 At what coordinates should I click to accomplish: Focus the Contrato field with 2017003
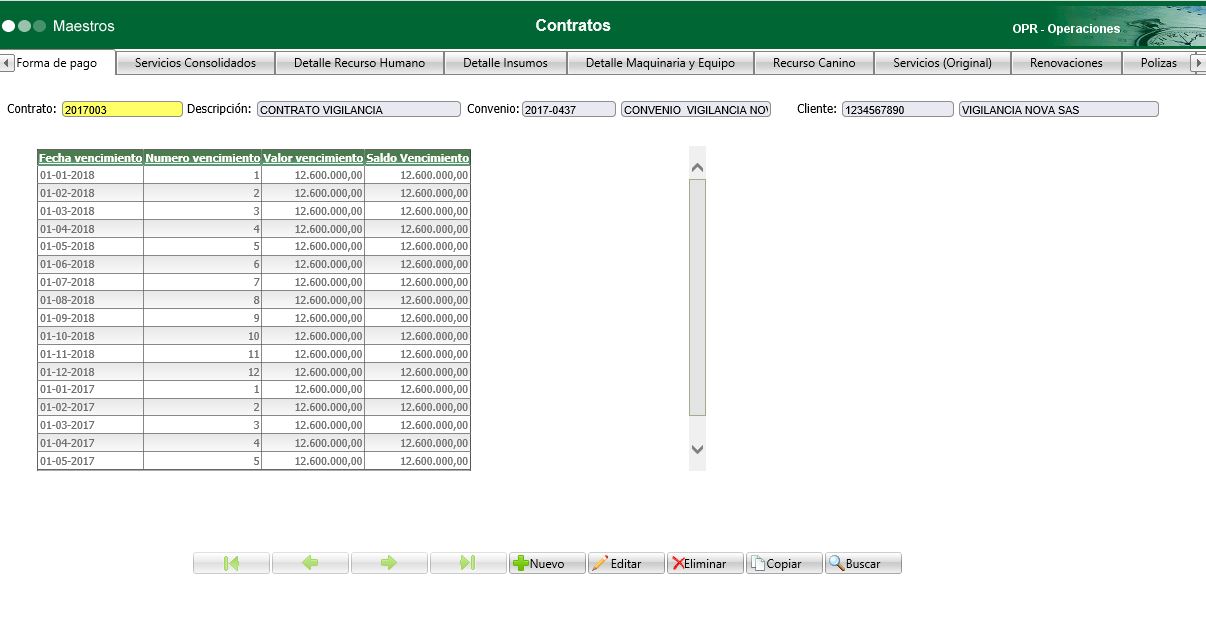(x=122, y=109)
